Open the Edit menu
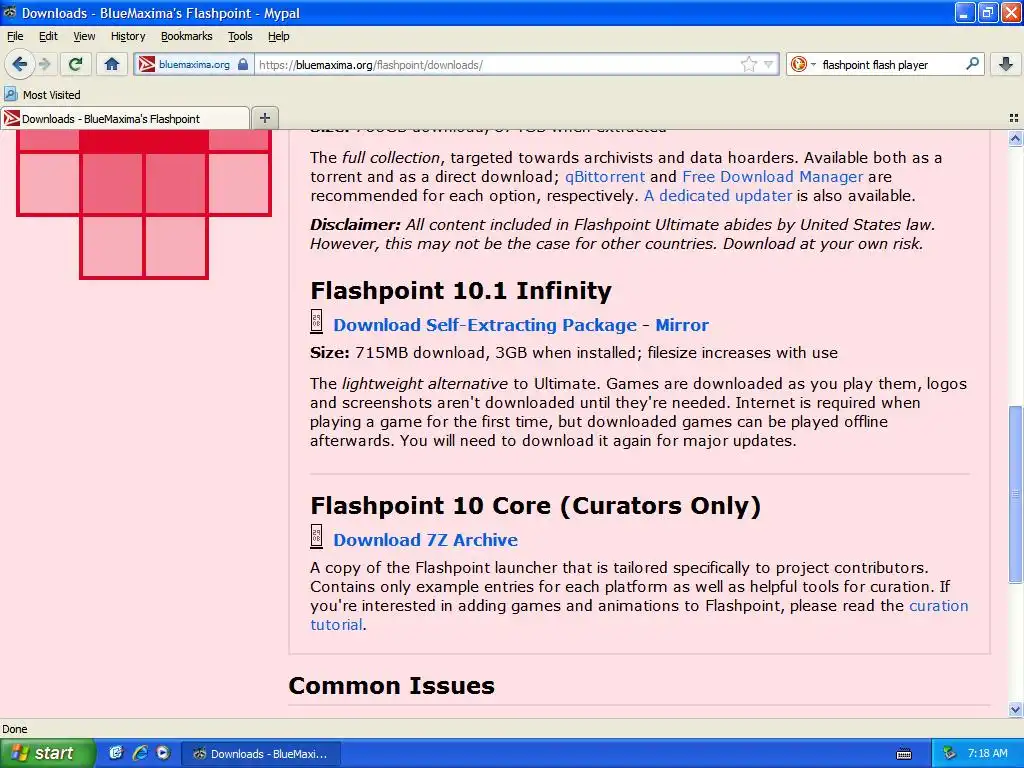 (x=48, y=36)
